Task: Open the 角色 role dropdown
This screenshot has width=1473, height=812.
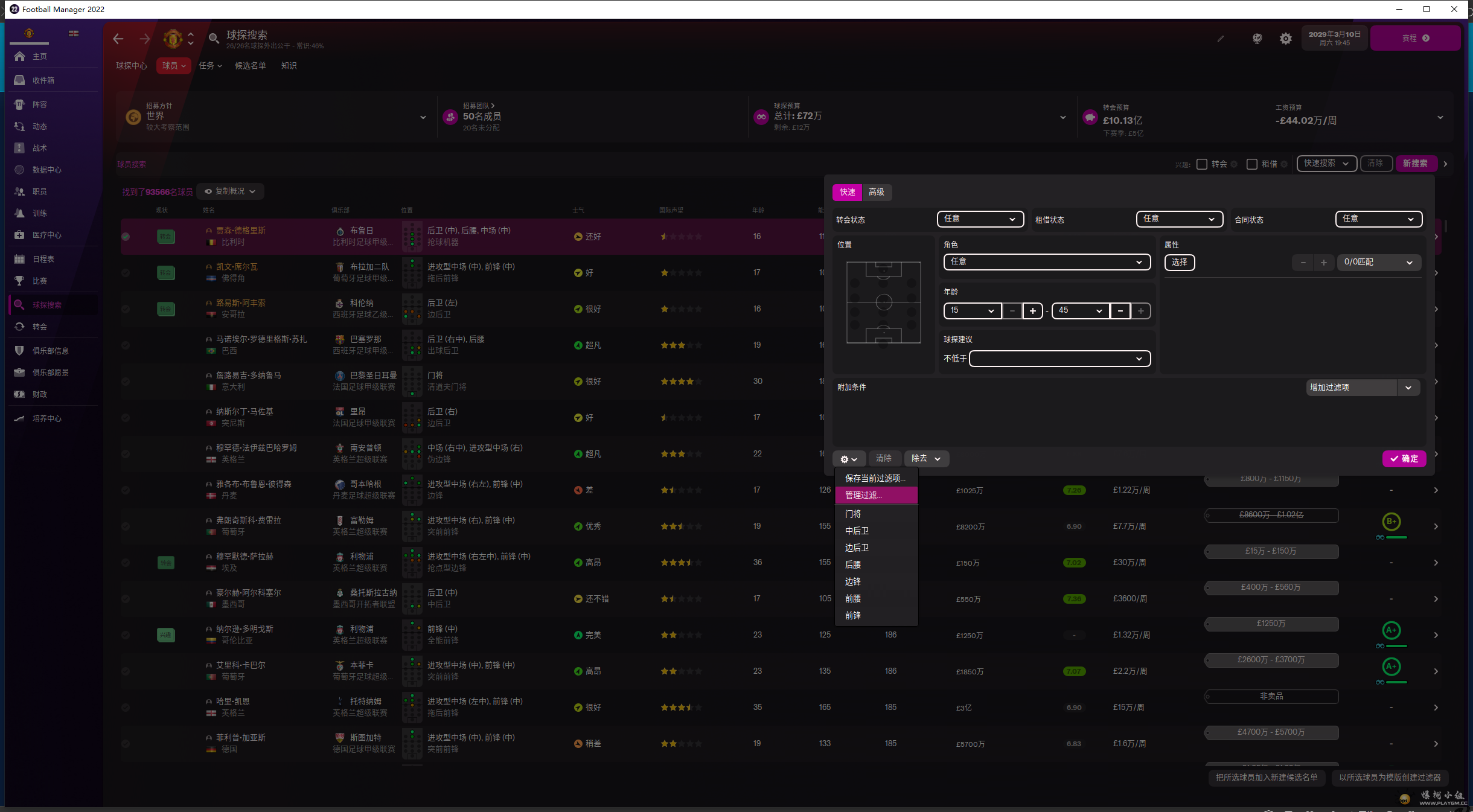Action: pos(1047,262)
